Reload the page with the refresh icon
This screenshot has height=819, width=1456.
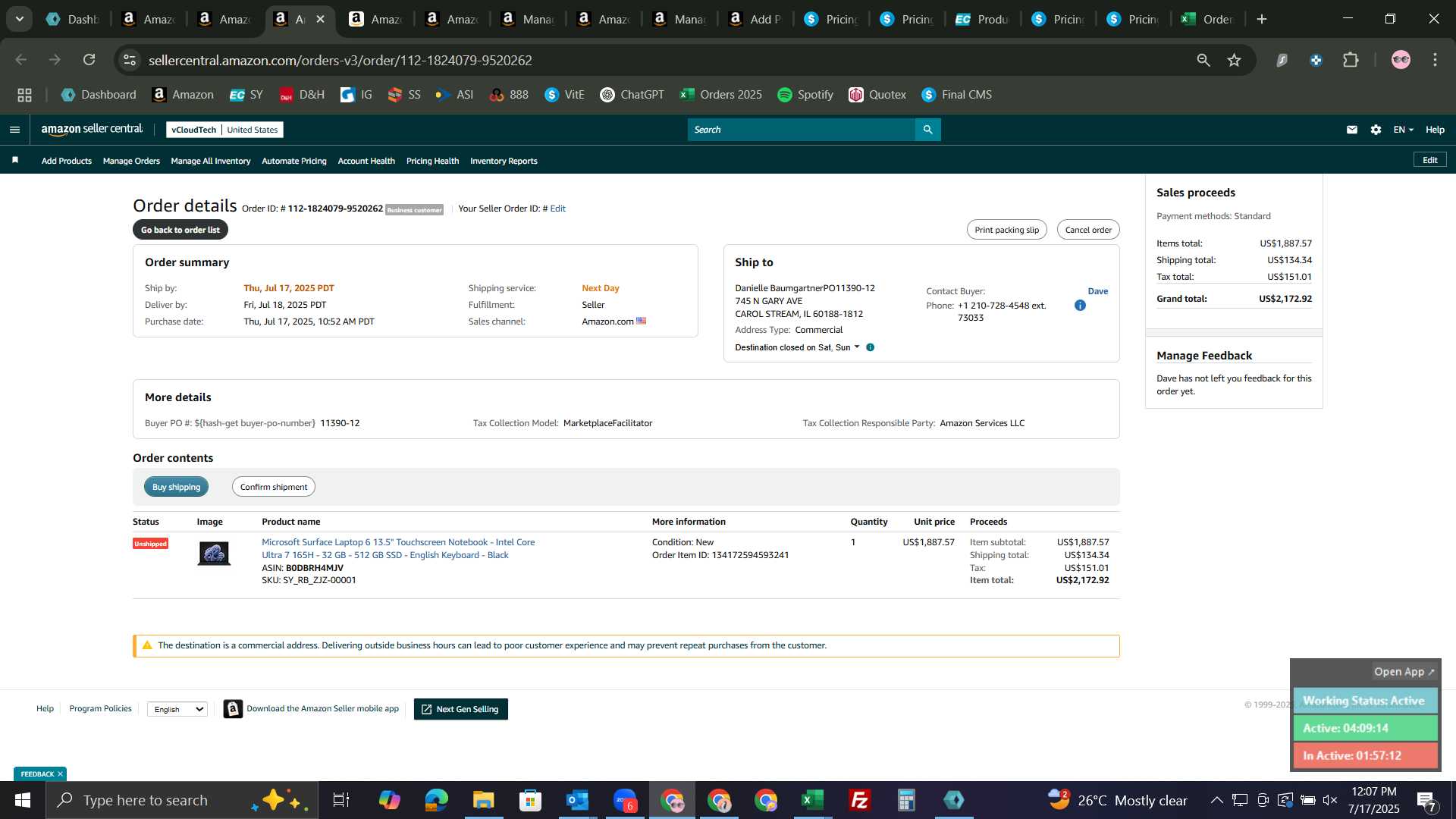89,60
